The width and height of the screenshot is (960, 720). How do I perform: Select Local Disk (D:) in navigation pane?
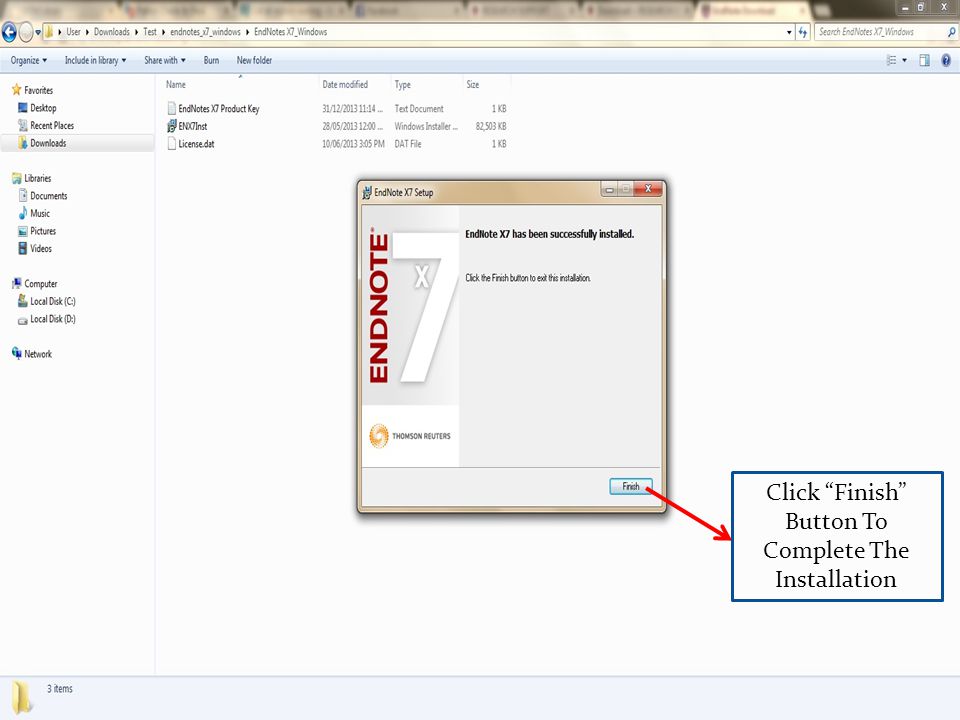click(x=53, y=319)
